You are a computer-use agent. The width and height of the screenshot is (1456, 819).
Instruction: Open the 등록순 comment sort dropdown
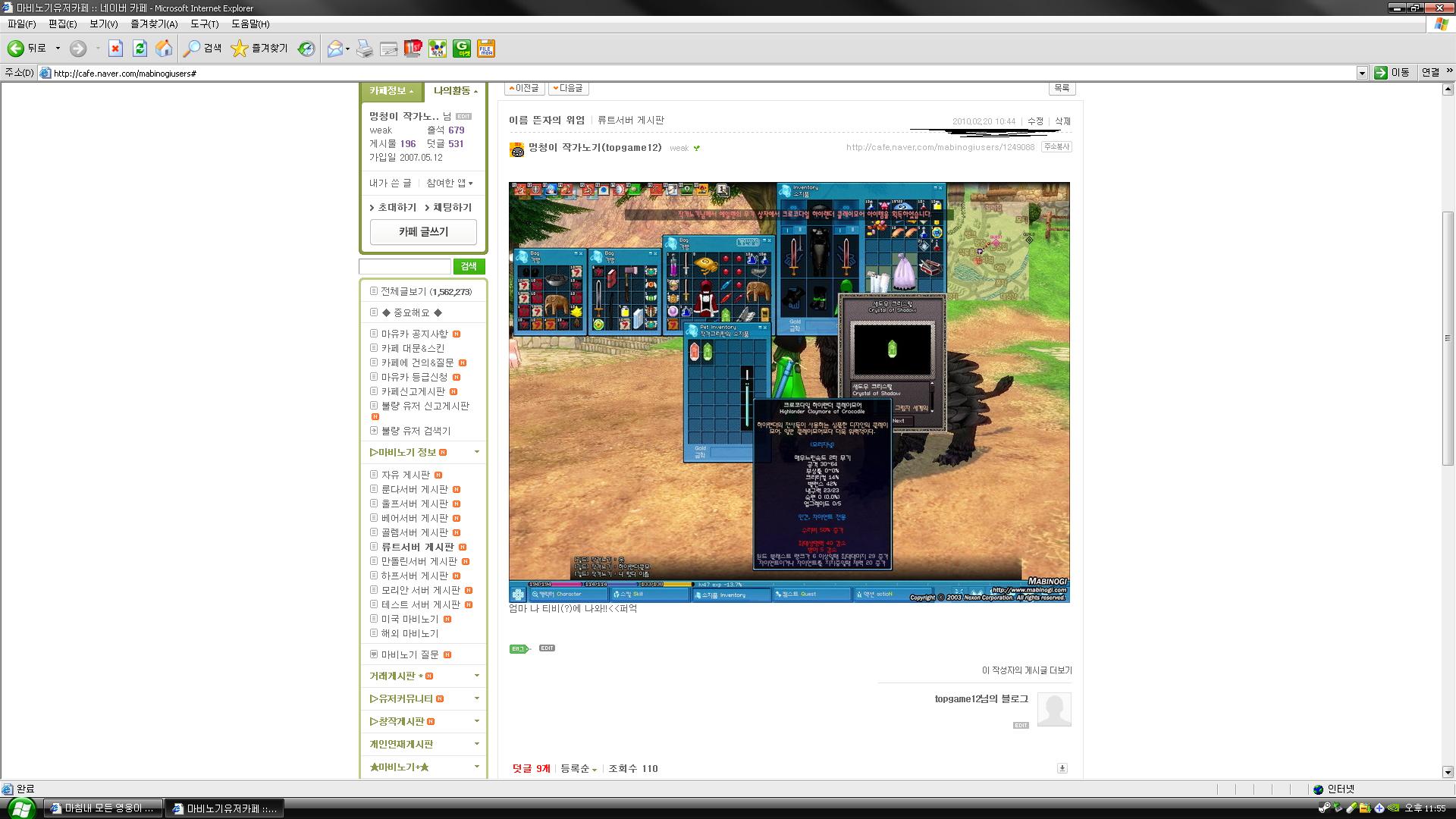click(x=579, y=768)
